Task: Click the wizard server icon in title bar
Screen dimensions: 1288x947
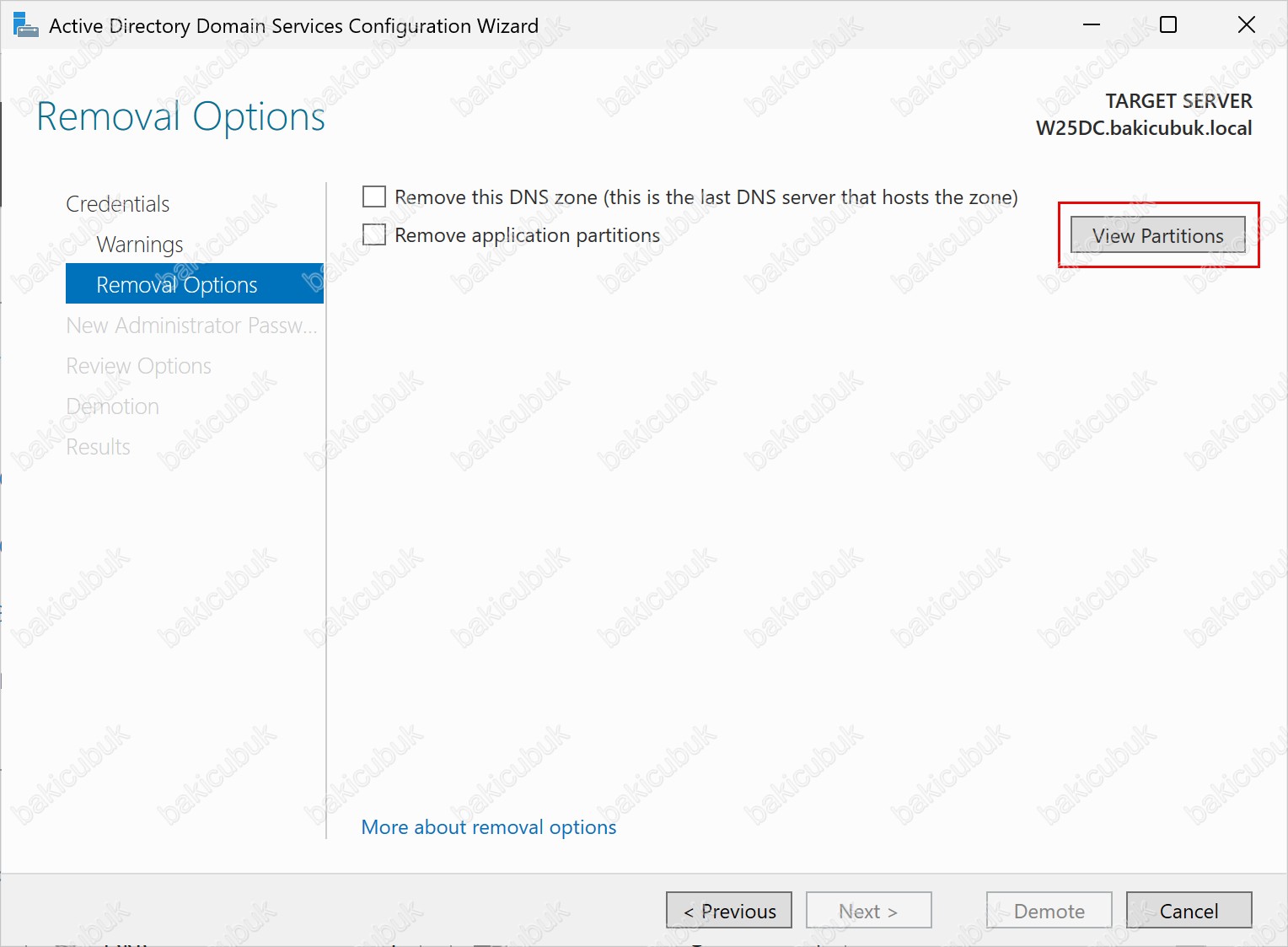Action: [x=25, y=25]
